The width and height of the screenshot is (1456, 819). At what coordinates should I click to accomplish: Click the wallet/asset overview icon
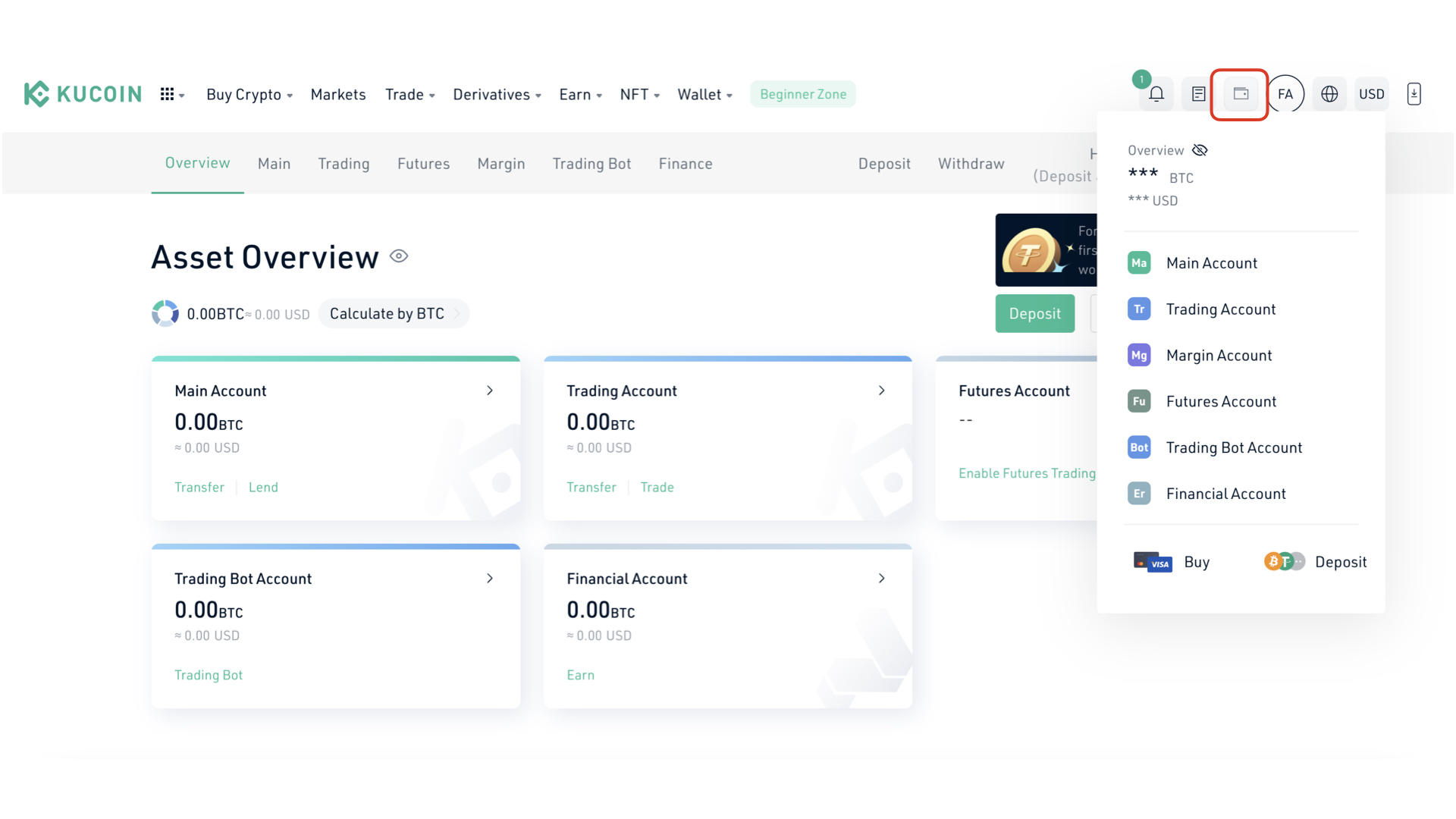(1240, 93)
